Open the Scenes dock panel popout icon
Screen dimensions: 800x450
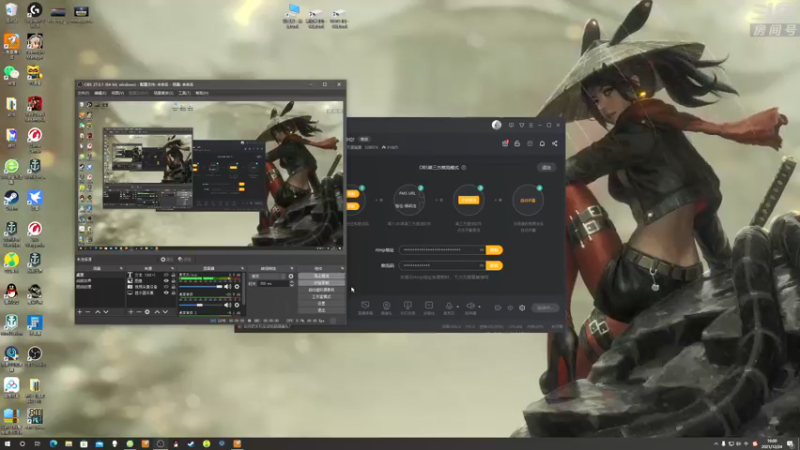pos(121,268)
